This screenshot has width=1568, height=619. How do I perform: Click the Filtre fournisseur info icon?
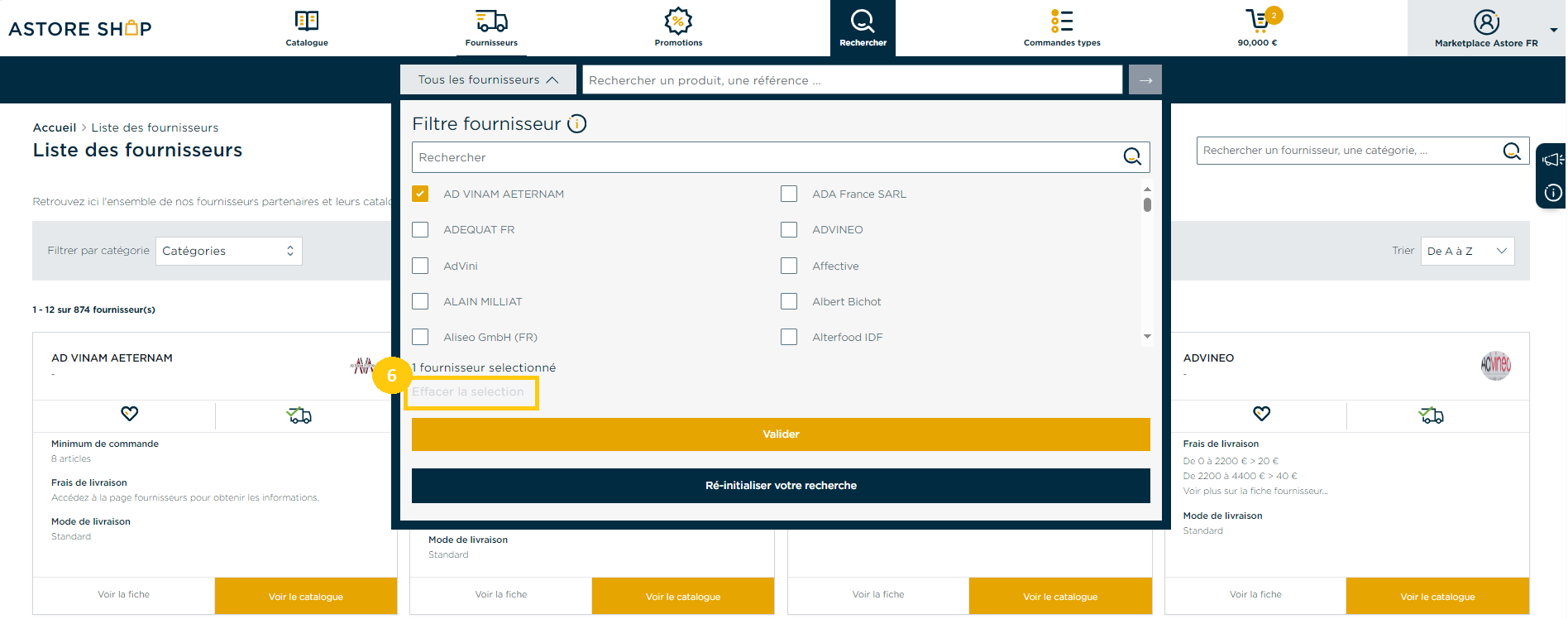(576, 124)
